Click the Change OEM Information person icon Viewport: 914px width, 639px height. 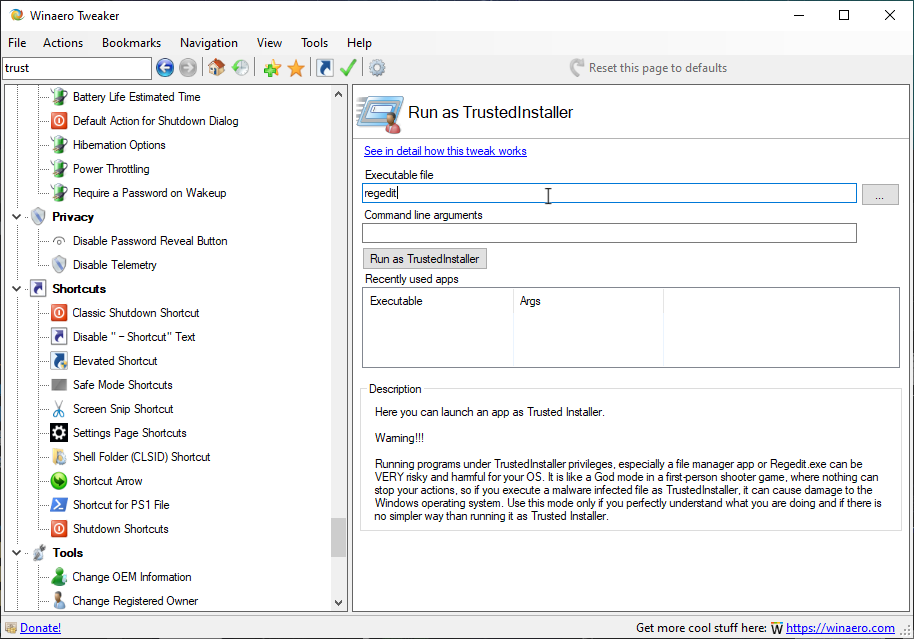pyautogui.click(x=59, y=577)
